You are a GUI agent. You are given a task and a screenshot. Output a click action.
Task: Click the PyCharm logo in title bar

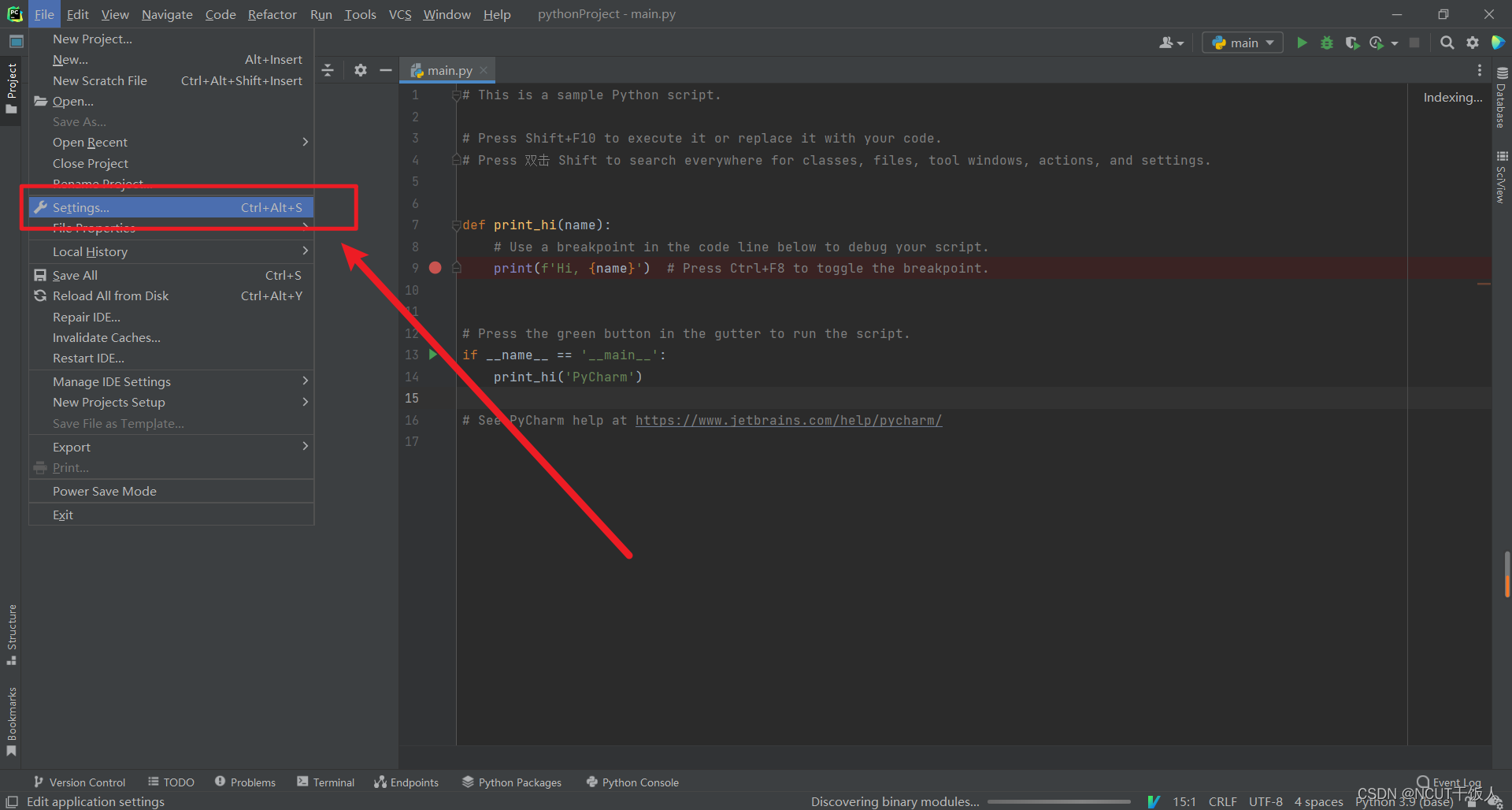pos(14,14)
